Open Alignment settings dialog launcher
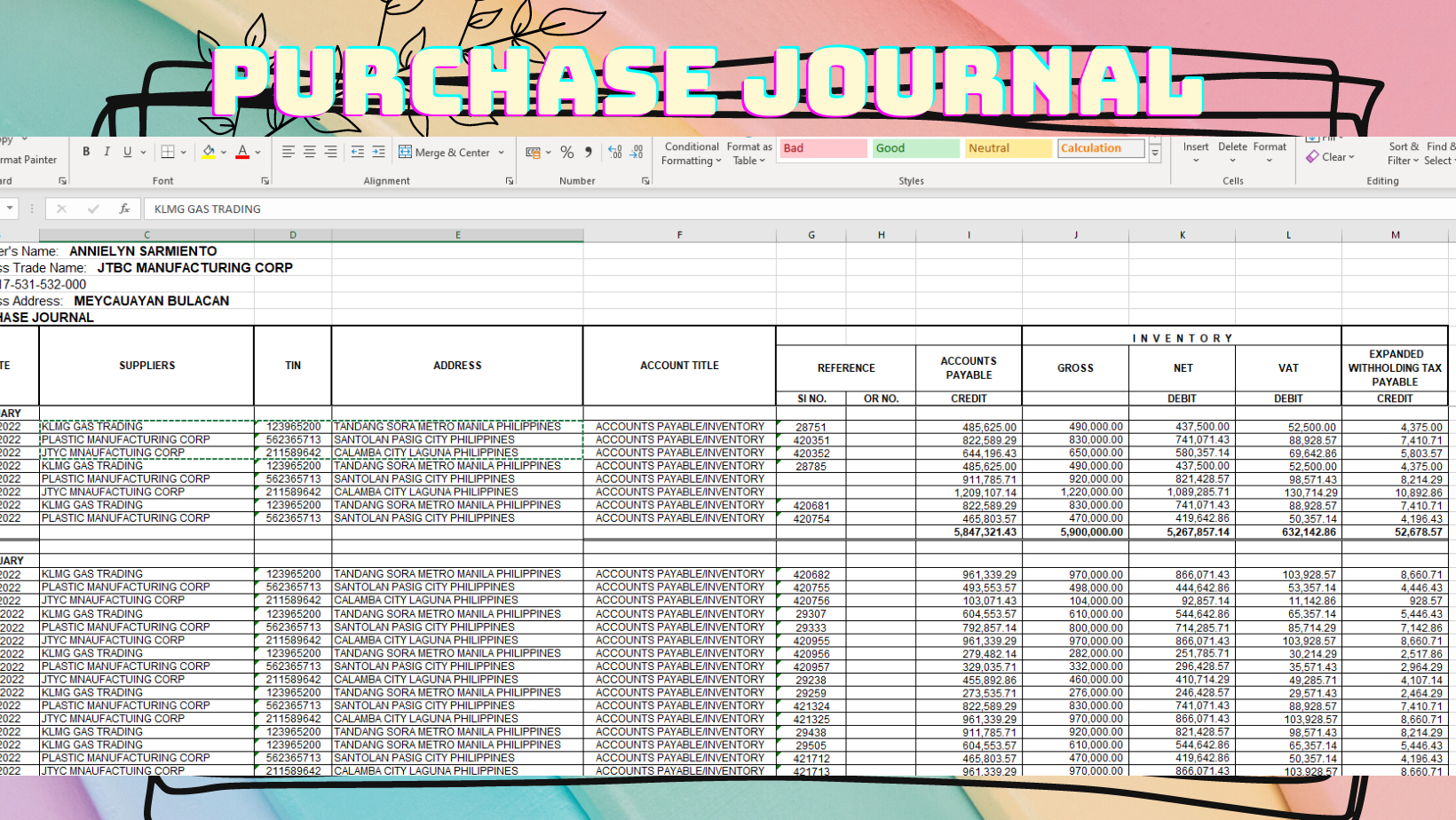Viewport: 1456px width, 820px height. click(510, 181)
